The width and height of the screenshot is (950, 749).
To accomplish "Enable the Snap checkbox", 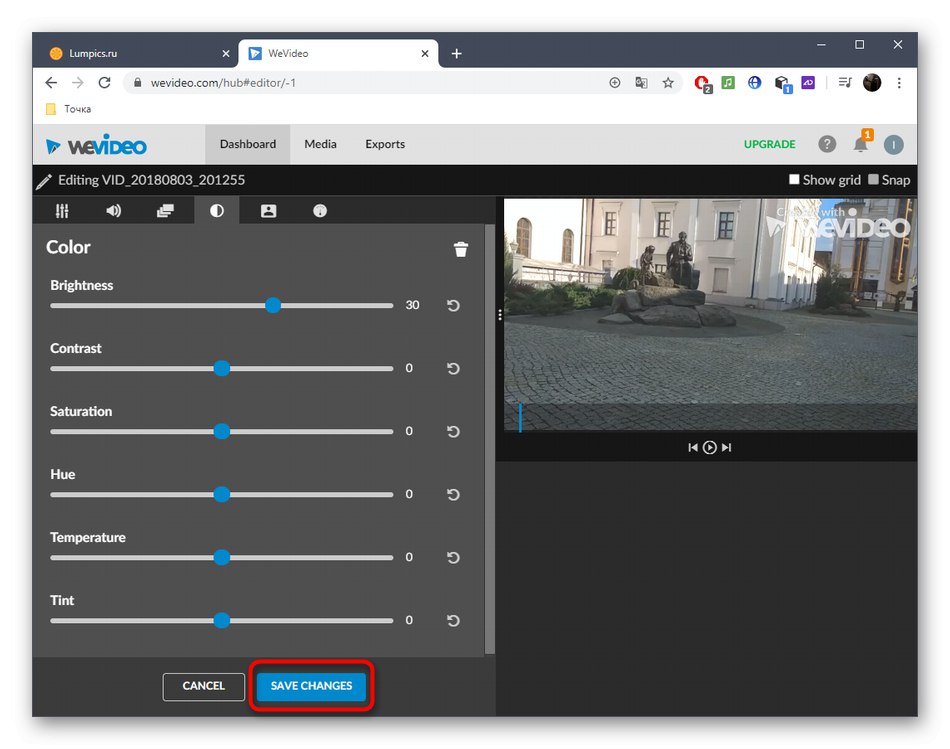I will pyautogui.click(x=873, y=180).
